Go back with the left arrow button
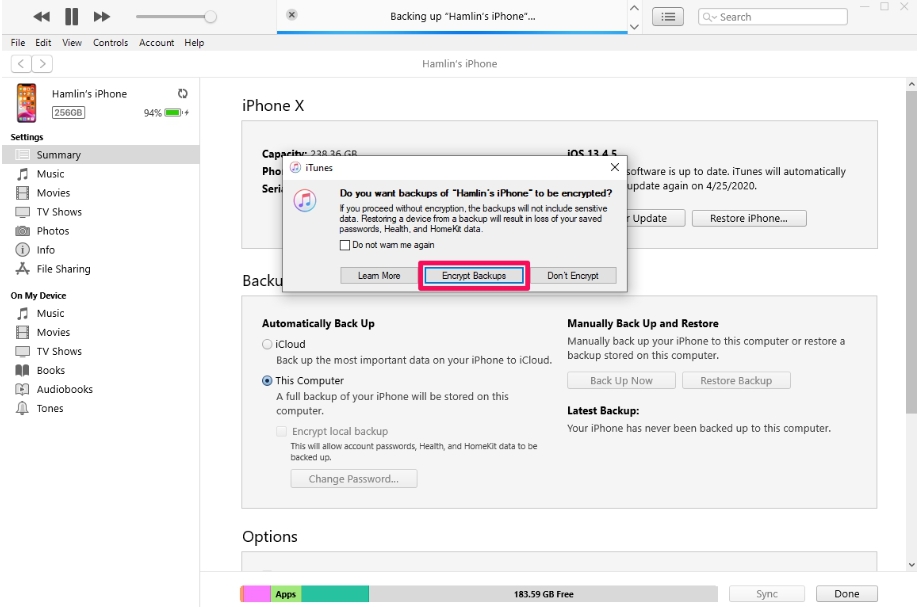This screenshot has height=607, width=918. pyautogui.click(x=21, y=64)
